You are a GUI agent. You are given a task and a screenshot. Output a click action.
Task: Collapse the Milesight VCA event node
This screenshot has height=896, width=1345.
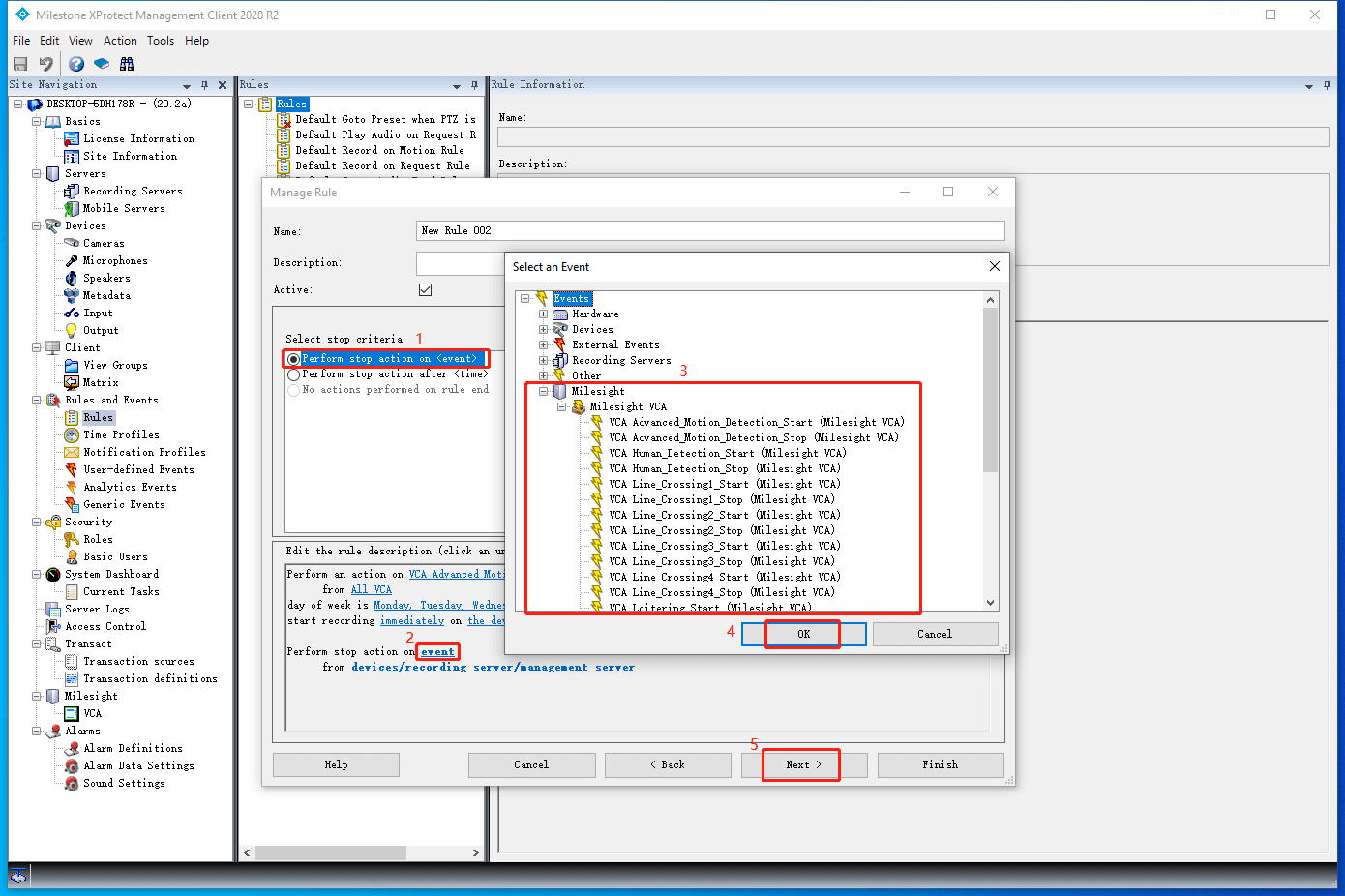pos(561,406)
